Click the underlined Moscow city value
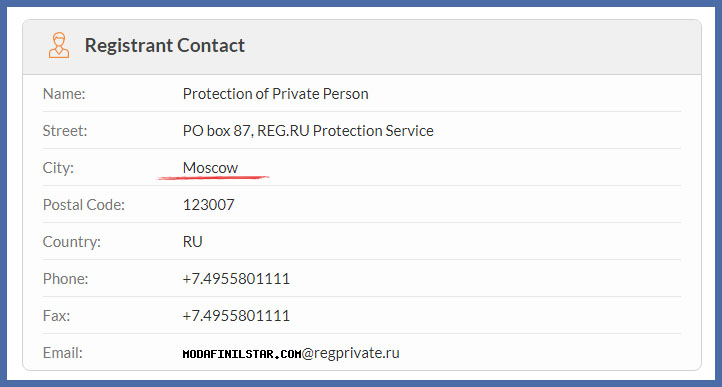722x387 pixels. 210,168
